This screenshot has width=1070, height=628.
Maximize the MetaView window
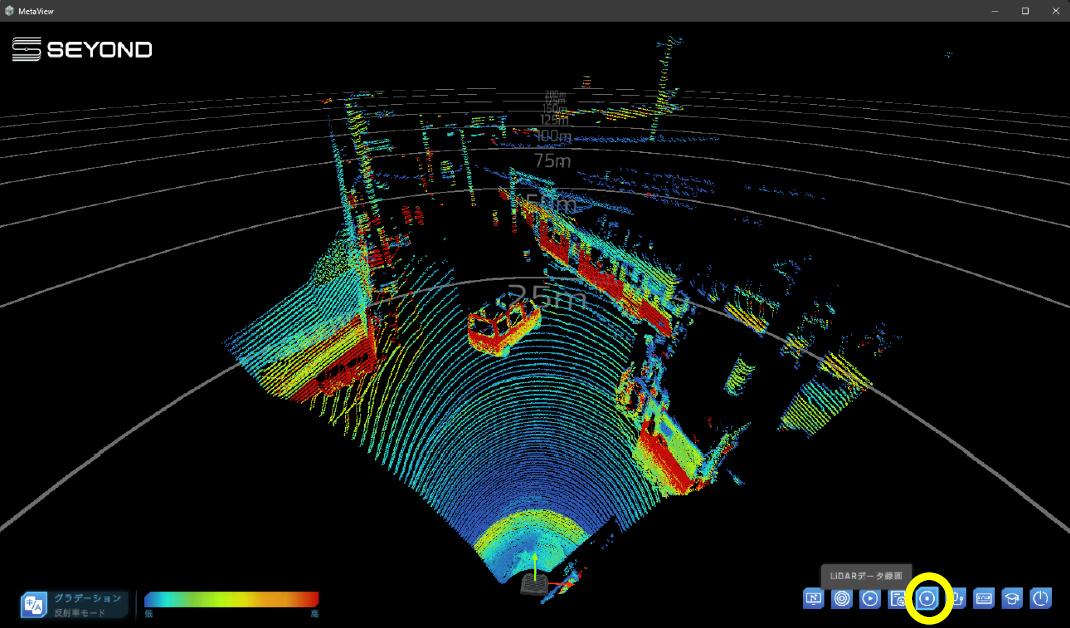click(1025, 10)
